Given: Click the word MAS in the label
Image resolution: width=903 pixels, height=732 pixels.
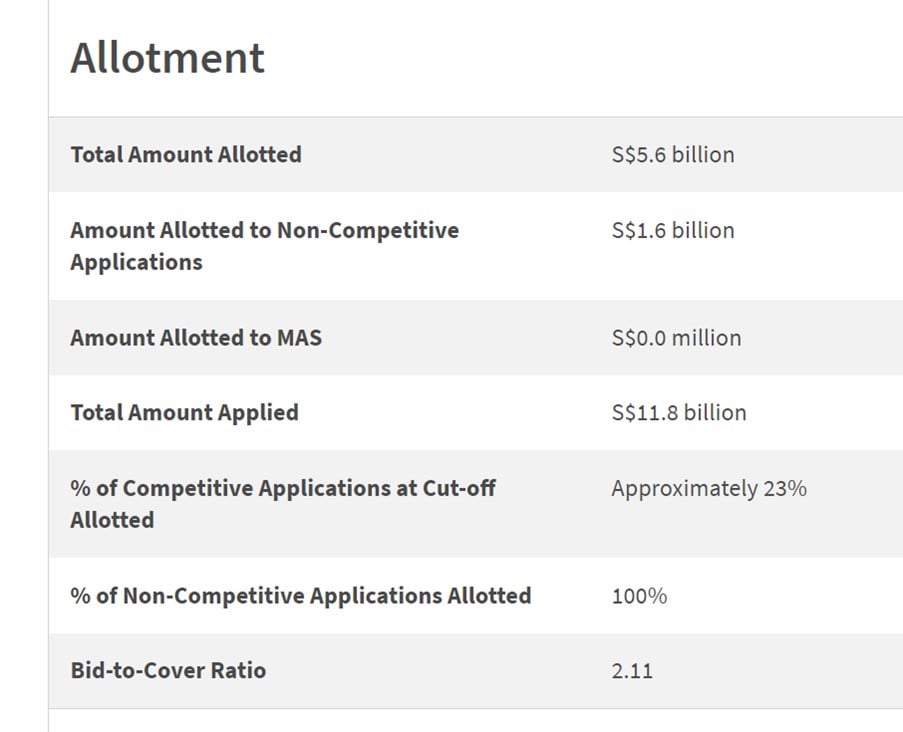Looking at the screenshot, I should click(299, 337).
